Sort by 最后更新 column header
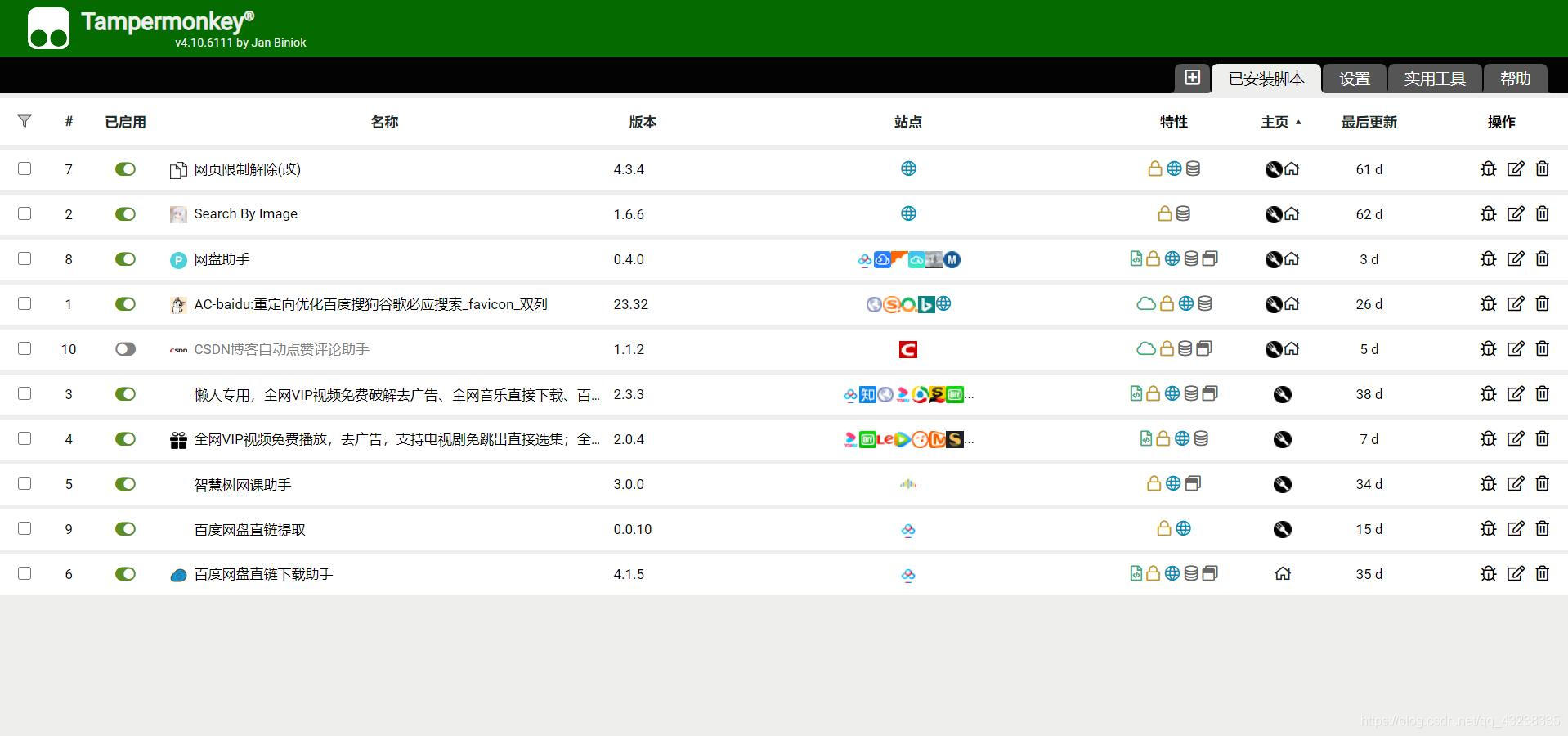The width and height of the screenshot is (1568, 736). point(1369,122)
